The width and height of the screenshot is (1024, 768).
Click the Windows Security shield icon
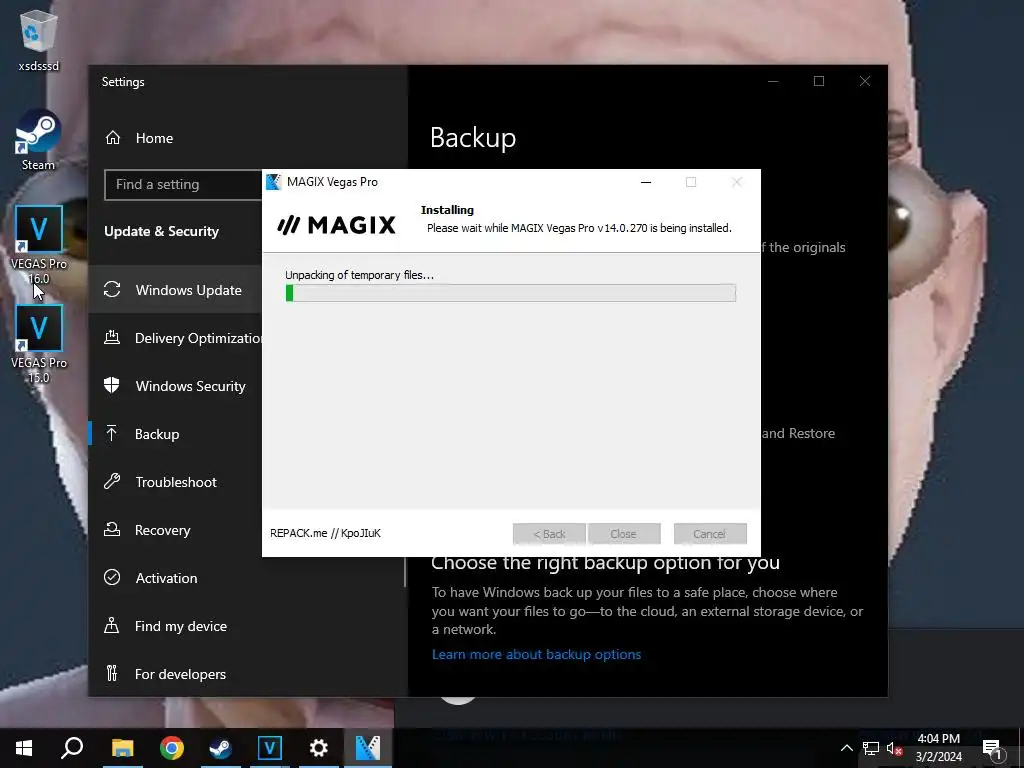click(112, 385)
